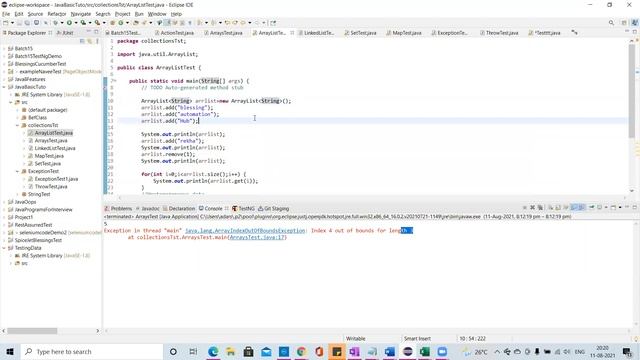This screenshot has height=360, width=640.
Task: Open Eclipse icon in taskbar
Action: pos(407,351)
